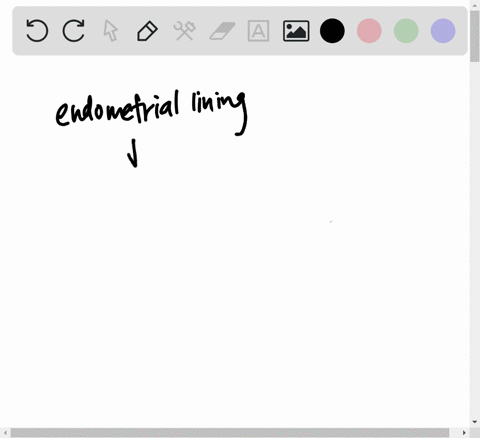The image size is (480, 438).
Task: Choose the pink color swatch
Action: point(369,31)
